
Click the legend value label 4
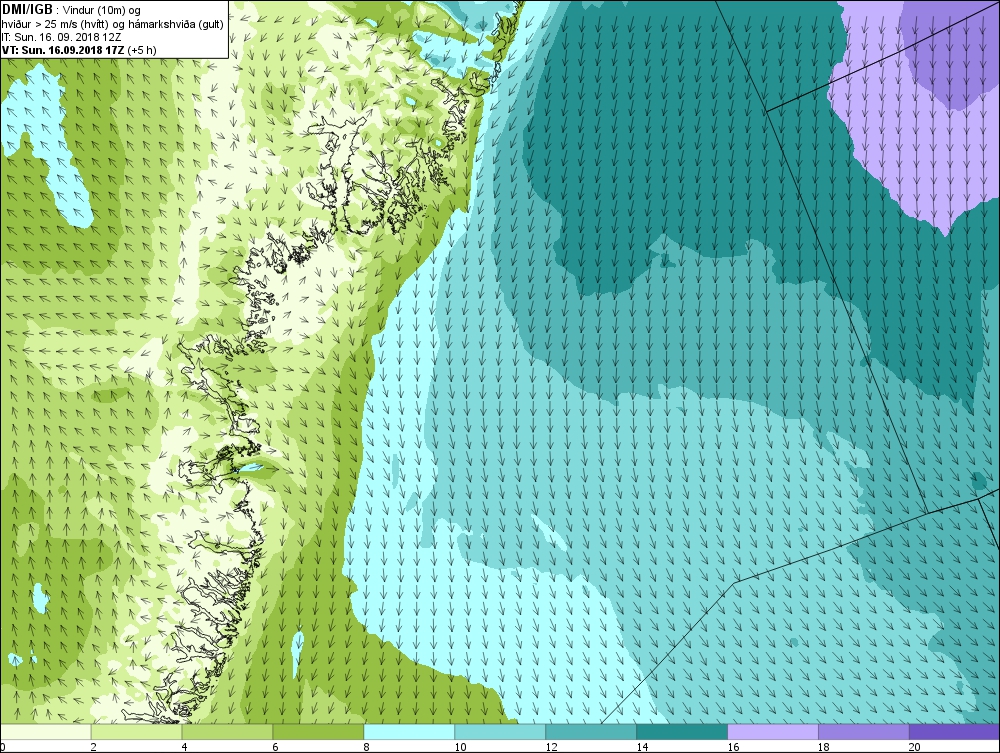185,747
